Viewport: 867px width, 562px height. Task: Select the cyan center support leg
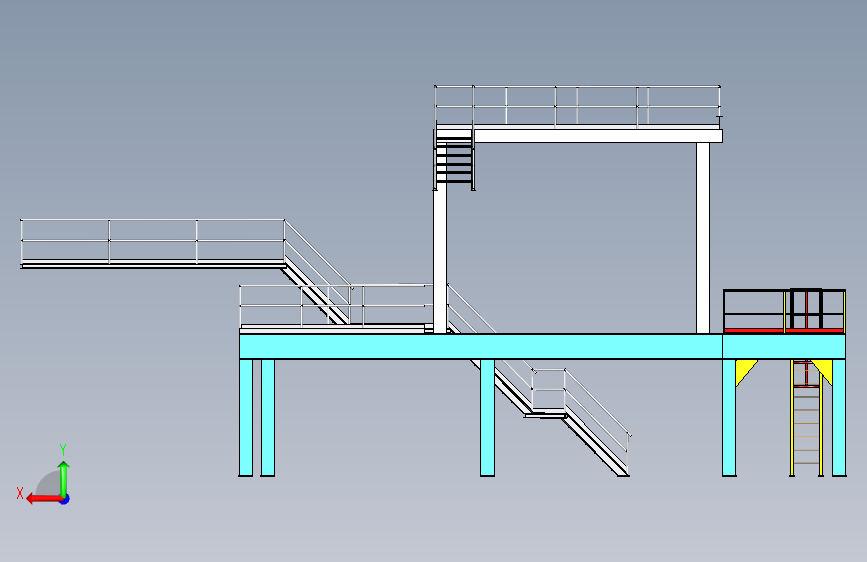[x=487, y=418]
